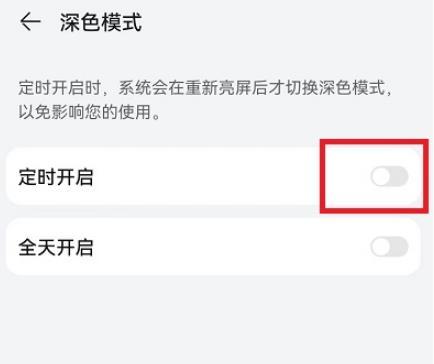Click the blank area below 全天开启 card

[x=217, y=320]
